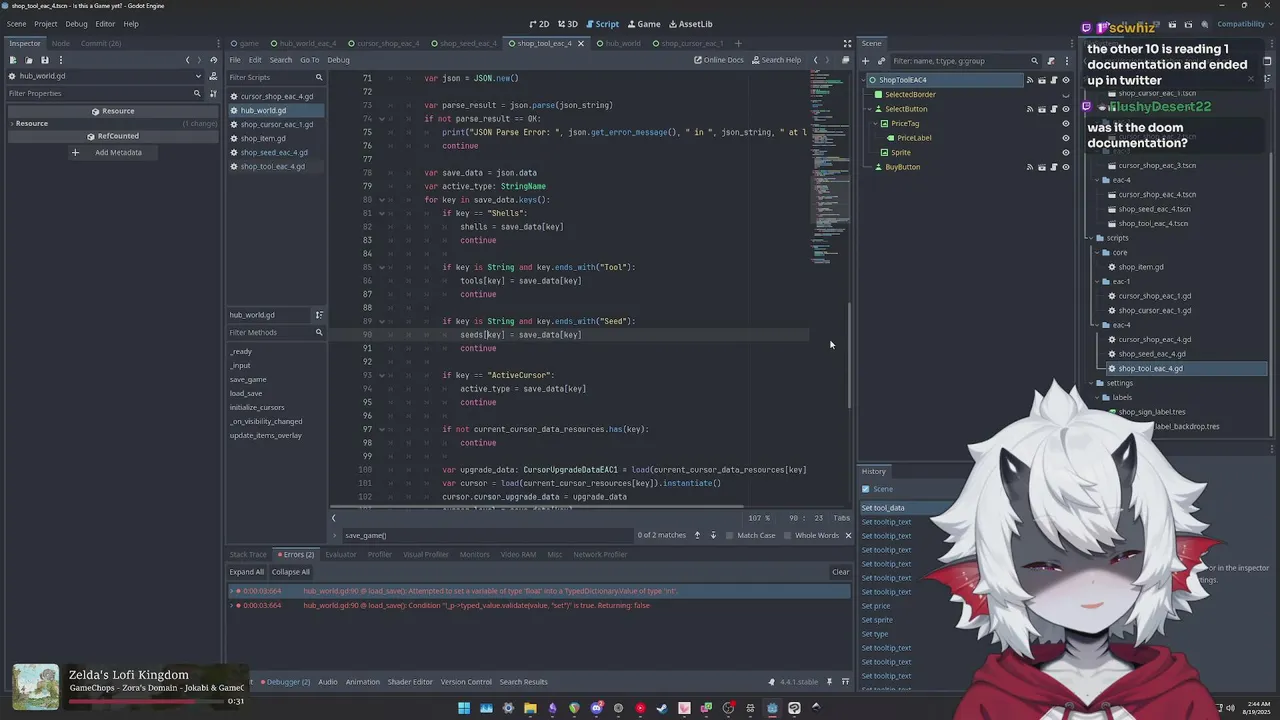
Task: Toggle visibility of PriceTag node
Action: 1065,124
